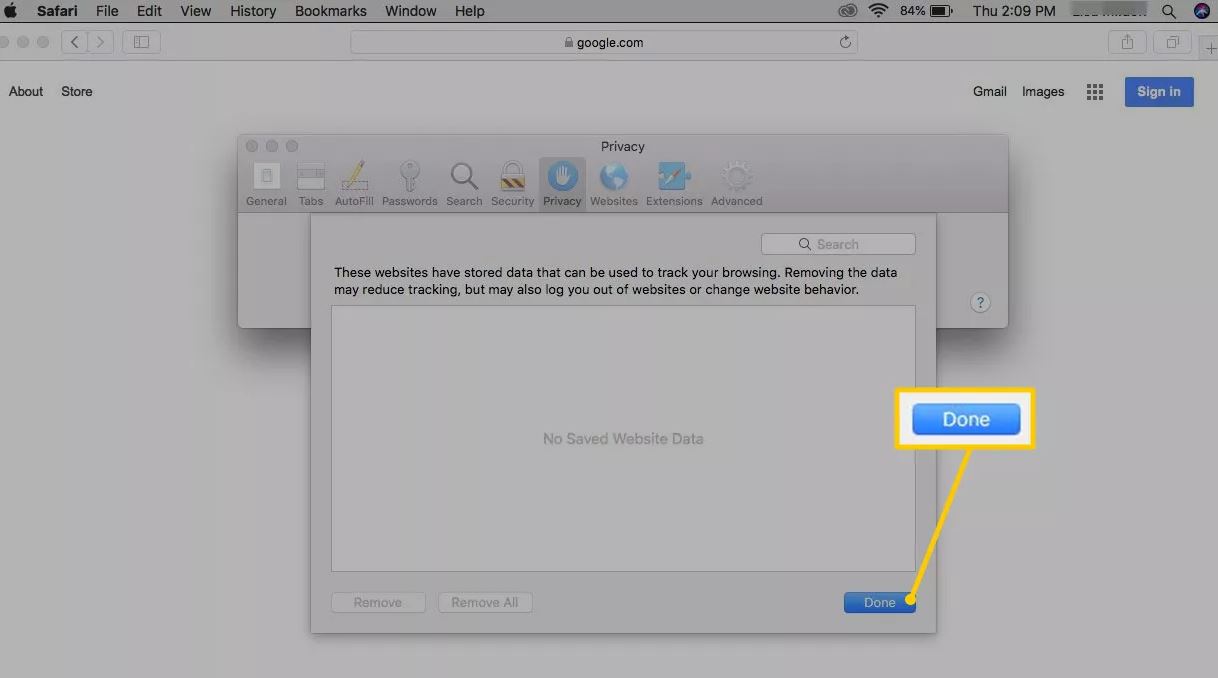1218x678 pixels.
Task: Open the Passwords preferences pane
Action: click(x=409, y=183)
